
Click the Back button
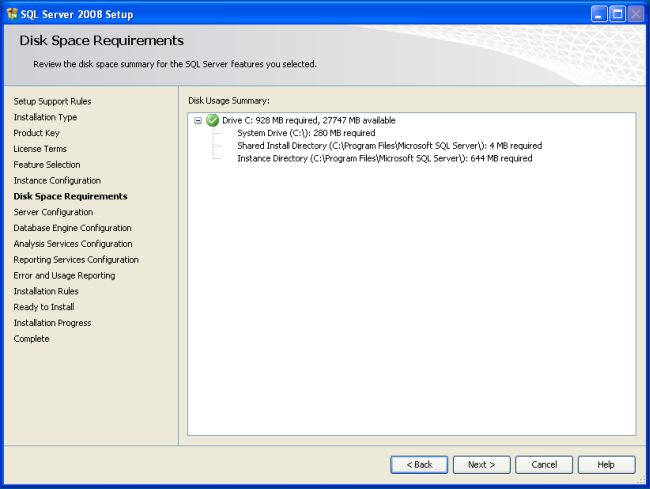(419, 465)
